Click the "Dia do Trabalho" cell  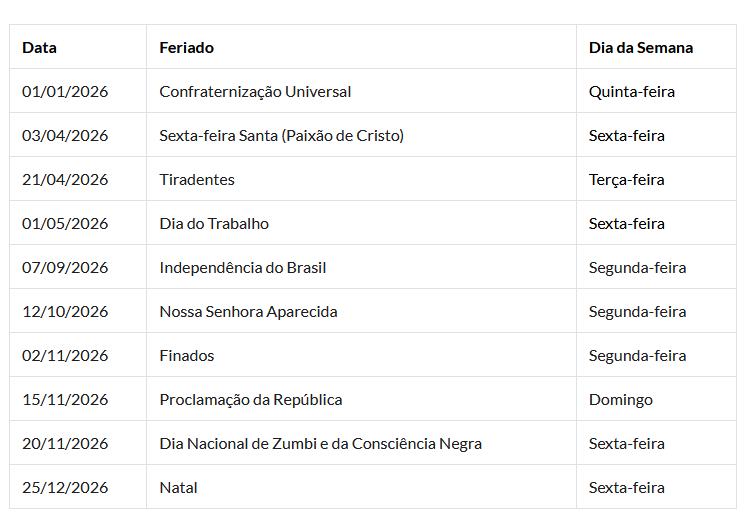[214, 224]
